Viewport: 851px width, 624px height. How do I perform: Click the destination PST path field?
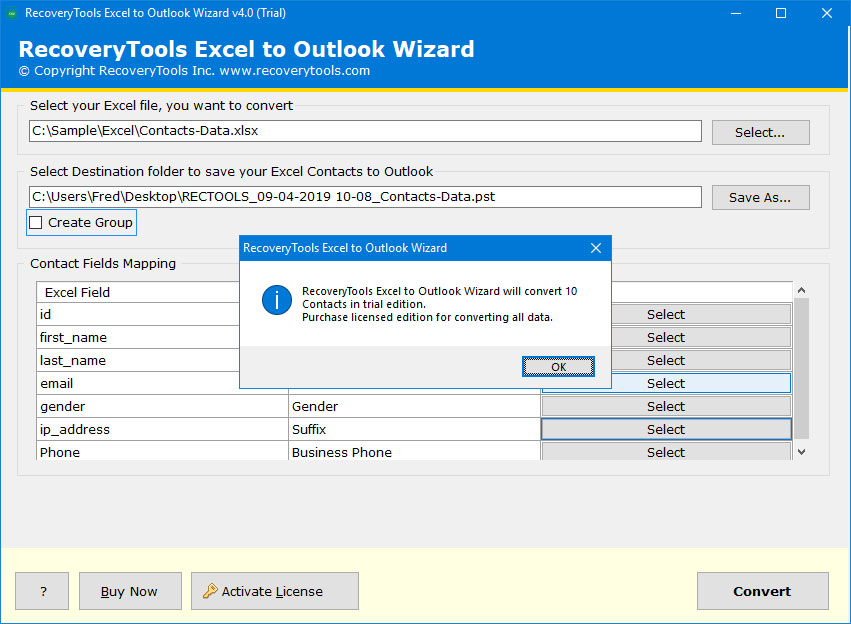[x=365, y=197]
